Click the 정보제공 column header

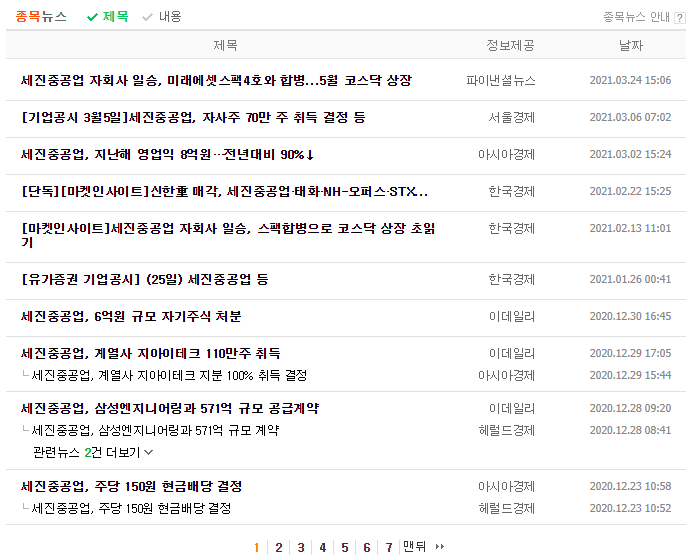pos(510,45)
